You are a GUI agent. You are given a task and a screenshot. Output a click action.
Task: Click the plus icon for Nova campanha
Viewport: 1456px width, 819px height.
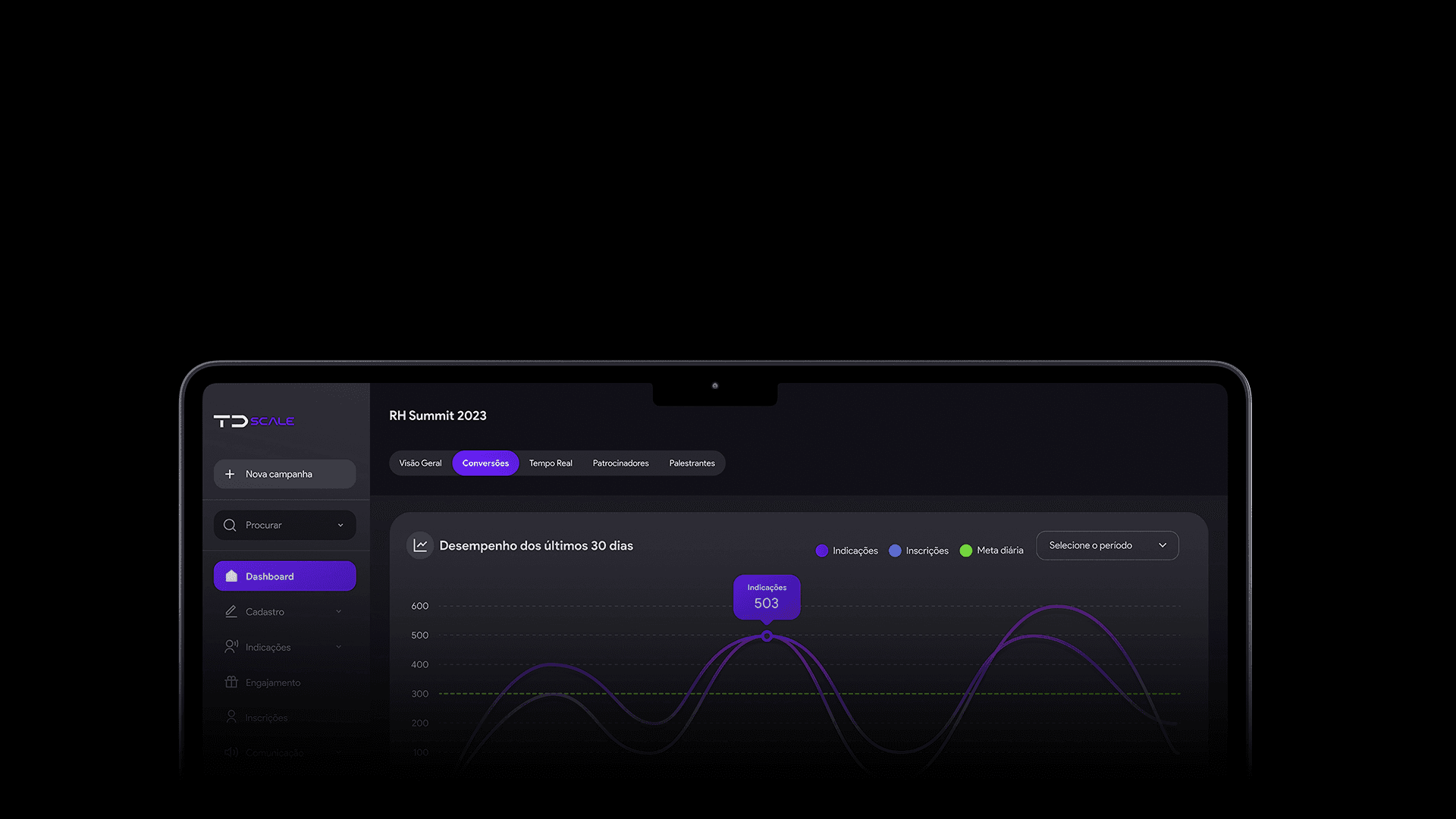point(230,474)
